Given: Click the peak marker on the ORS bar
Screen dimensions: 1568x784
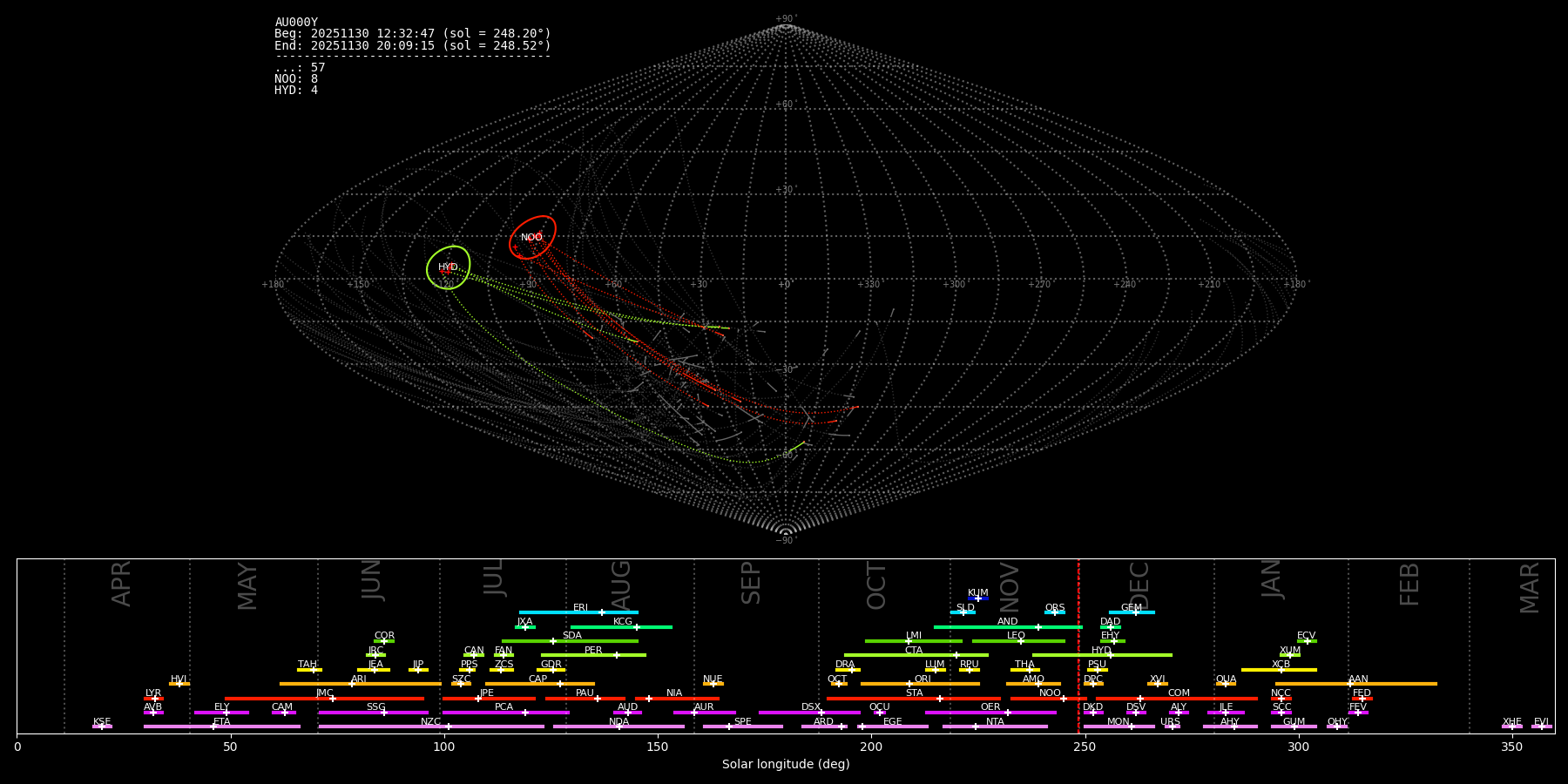Looking at the screenshot, I should (1055, 612).
